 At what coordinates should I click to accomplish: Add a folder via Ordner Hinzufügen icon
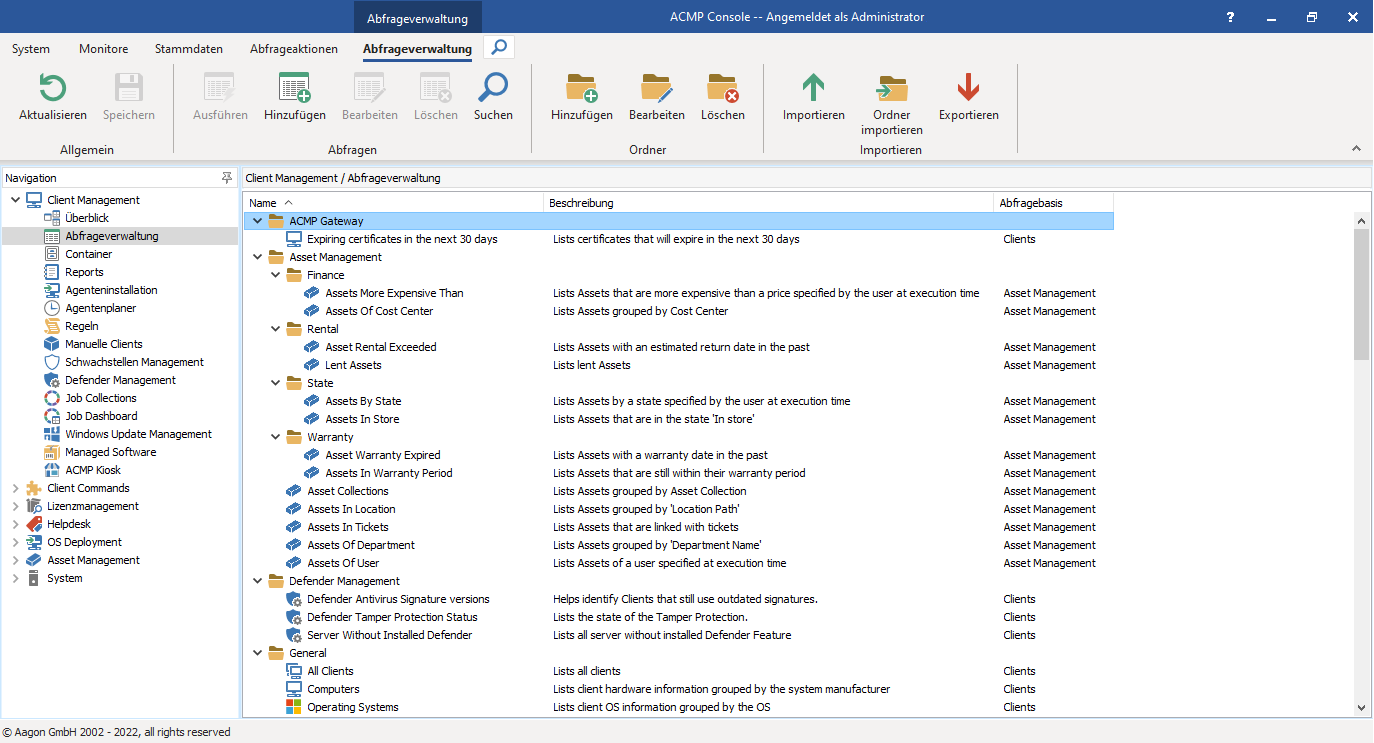point(582,88)
